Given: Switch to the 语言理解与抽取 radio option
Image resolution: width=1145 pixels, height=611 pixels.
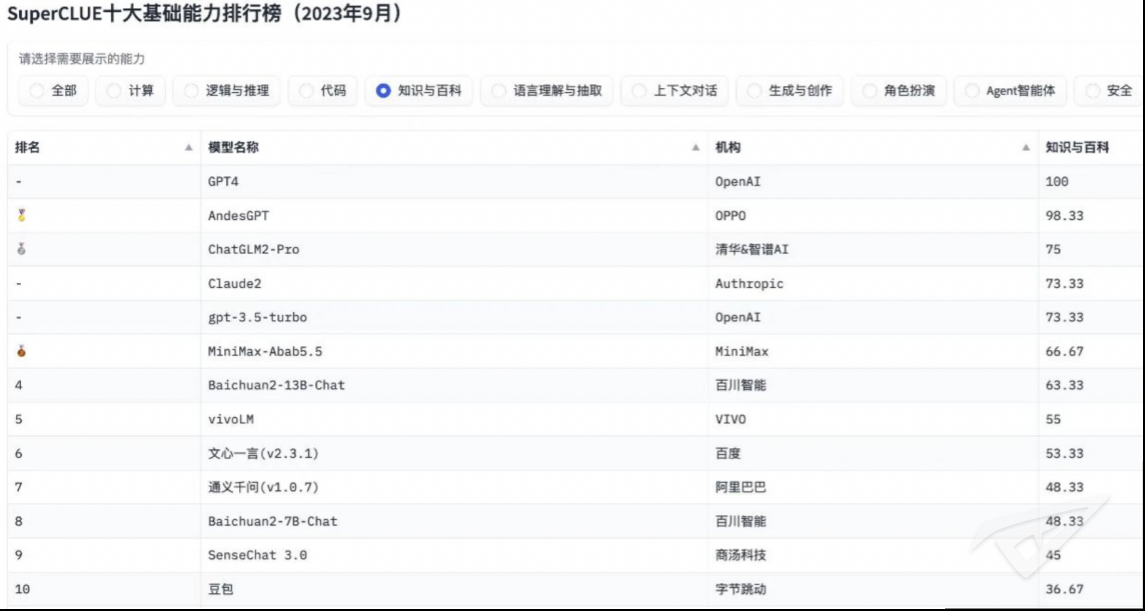Looking at the screenshot, I should pyautogui.click(x=499, y=91).
